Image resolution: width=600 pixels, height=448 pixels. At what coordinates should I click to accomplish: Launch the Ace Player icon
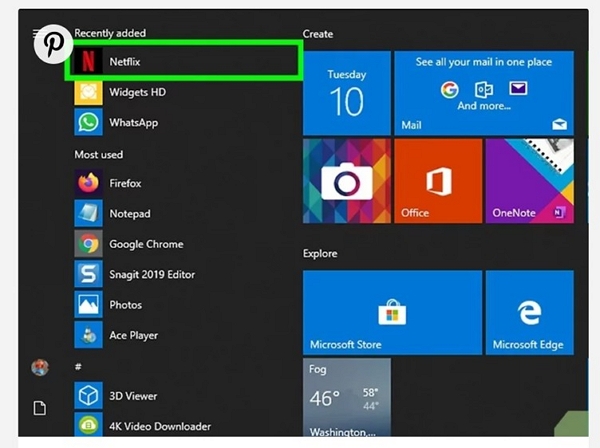pos(88,335)
